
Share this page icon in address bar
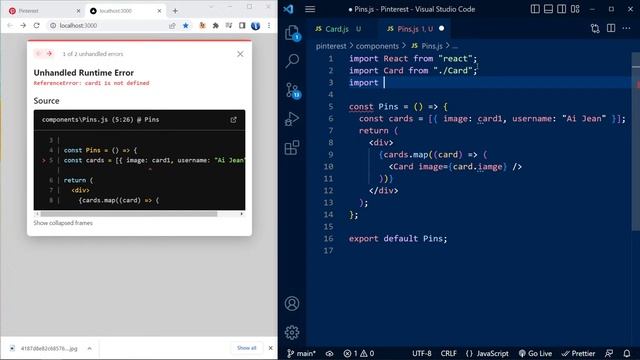click(172, 25)
